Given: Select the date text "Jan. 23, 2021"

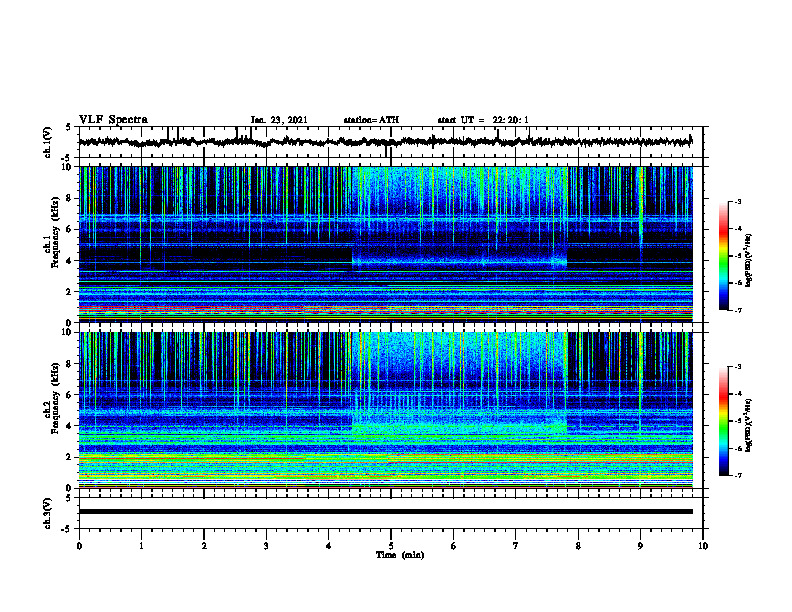Looking at the screenshot, I should coord(279,120).
